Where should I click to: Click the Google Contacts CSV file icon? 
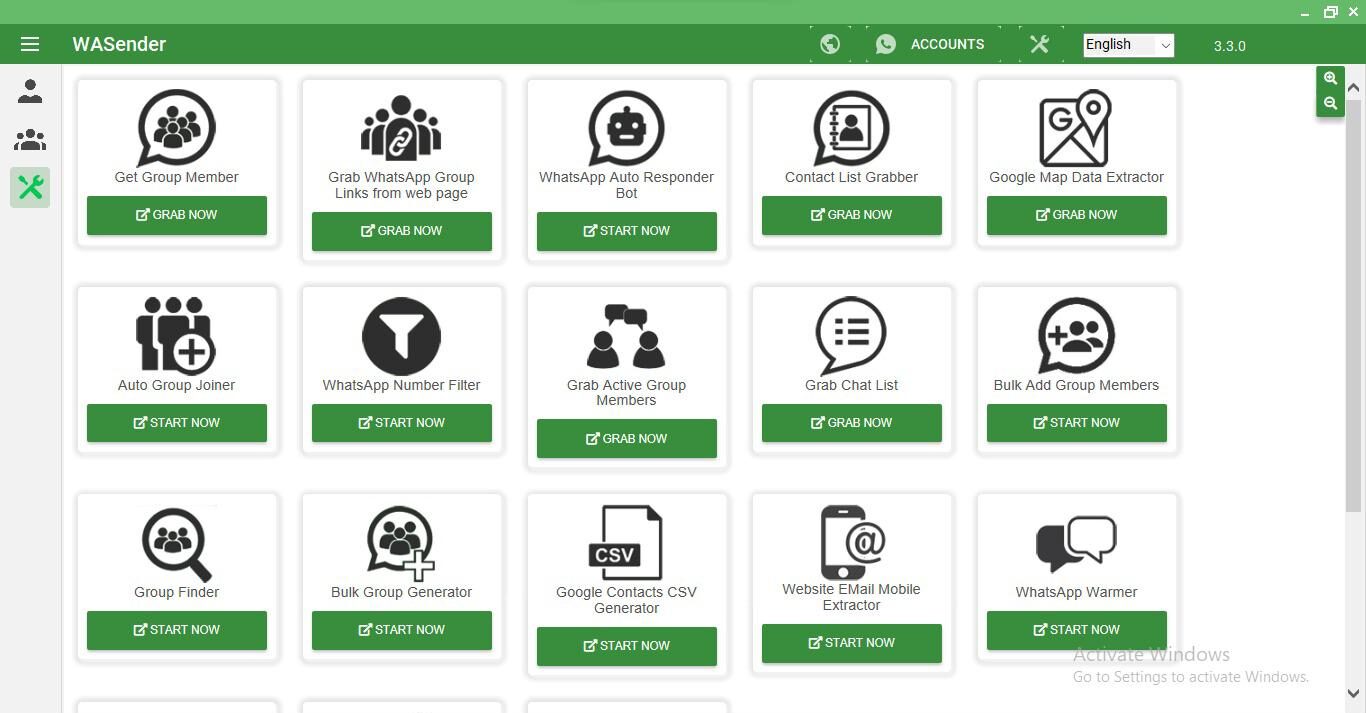tap(626, 542)
